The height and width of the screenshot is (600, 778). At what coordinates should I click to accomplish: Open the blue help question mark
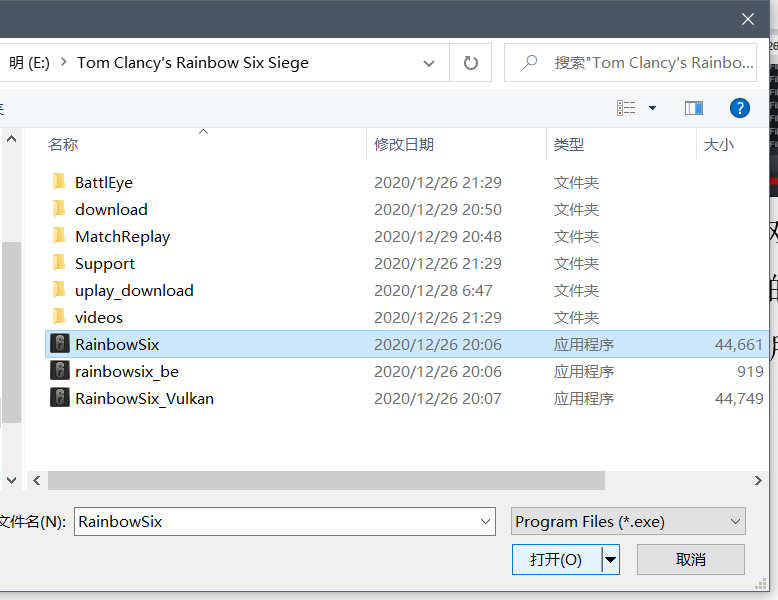[740, 108]
